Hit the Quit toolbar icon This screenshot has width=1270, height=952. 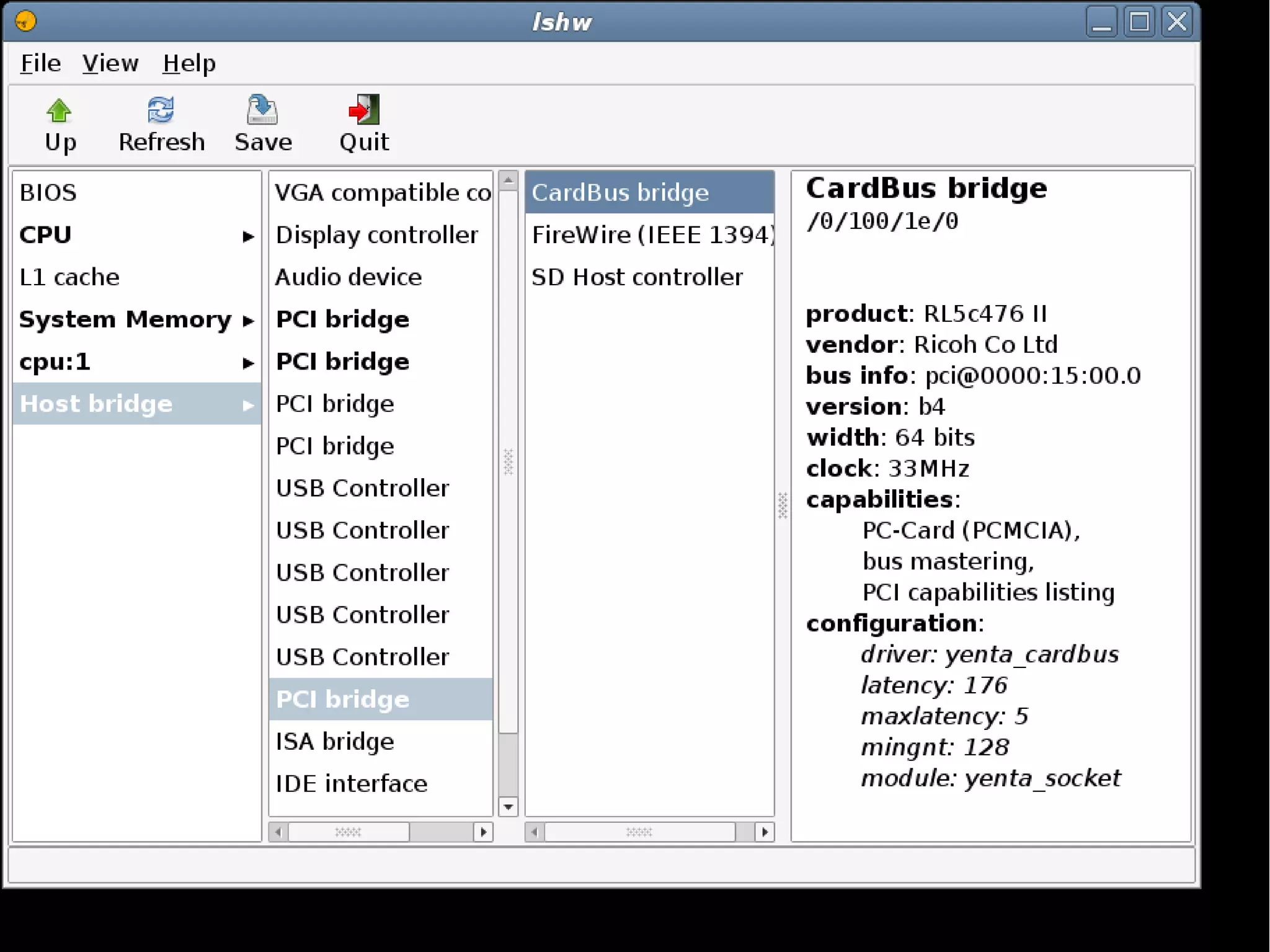(364, 110)
